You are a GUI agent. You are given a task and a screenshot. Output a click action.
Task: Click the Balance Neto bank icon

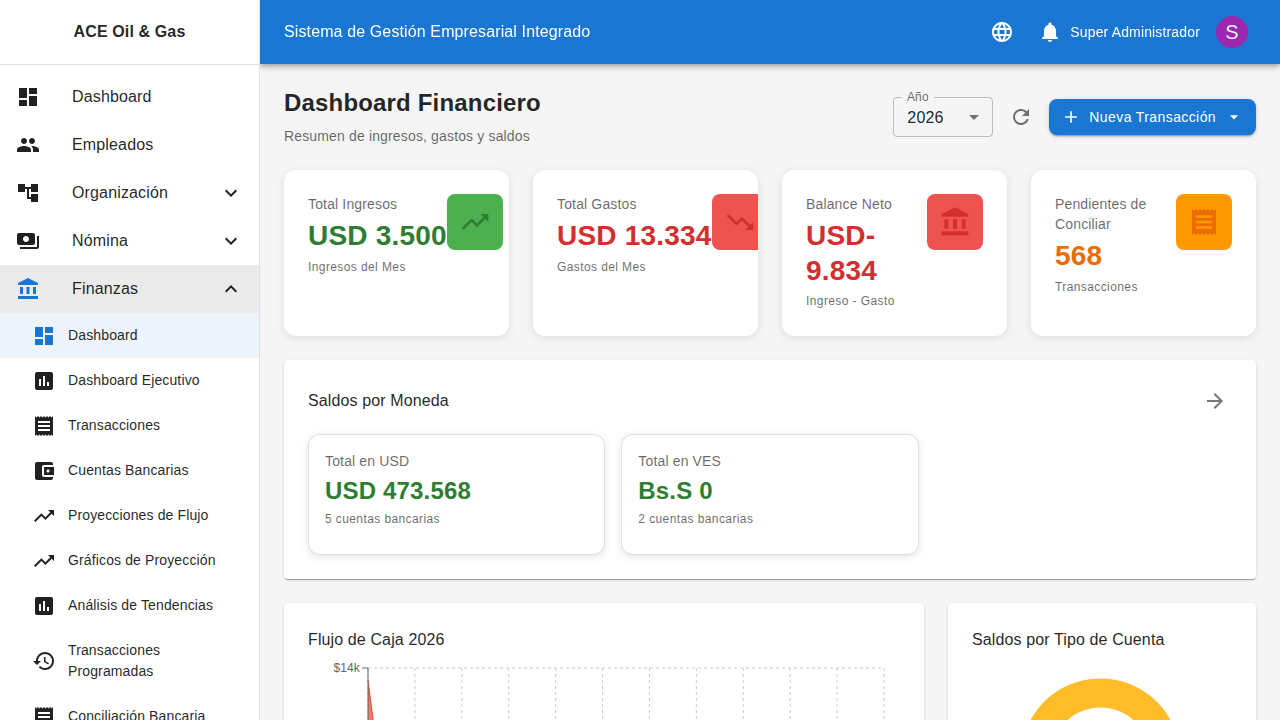pos(954,221)
